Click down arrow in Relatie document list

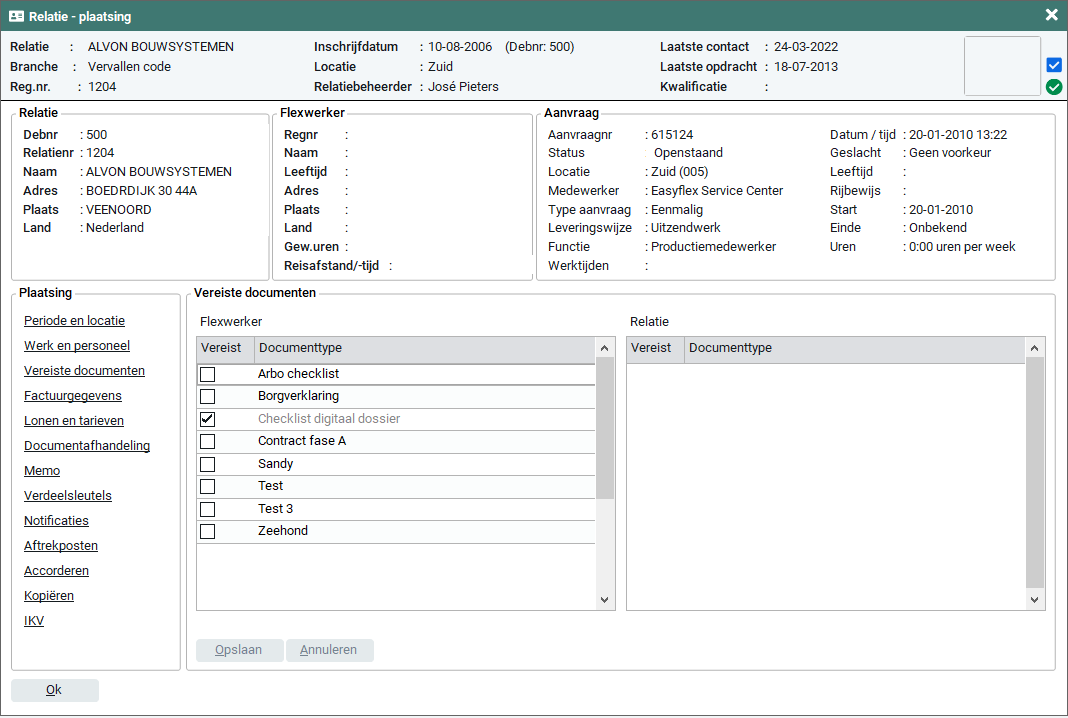point(1035,599)
